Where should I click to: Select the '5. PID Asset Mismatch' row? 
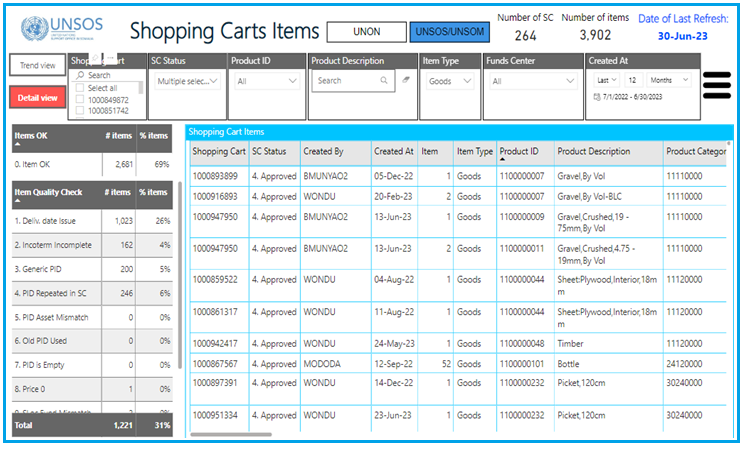pos(92,318)
